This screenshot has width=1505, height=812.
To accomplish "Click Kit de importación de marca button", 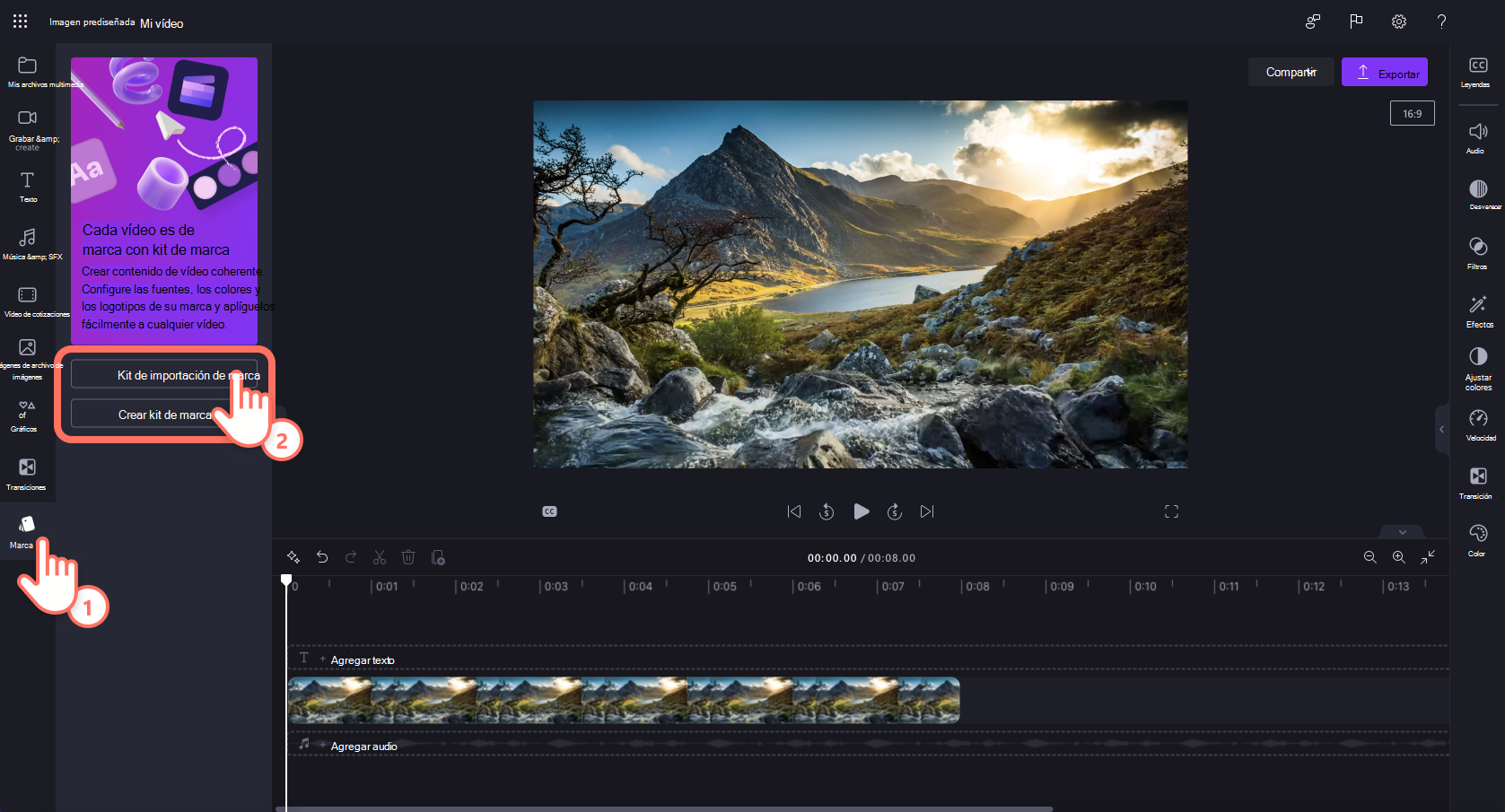I will (x=164, y=375).
